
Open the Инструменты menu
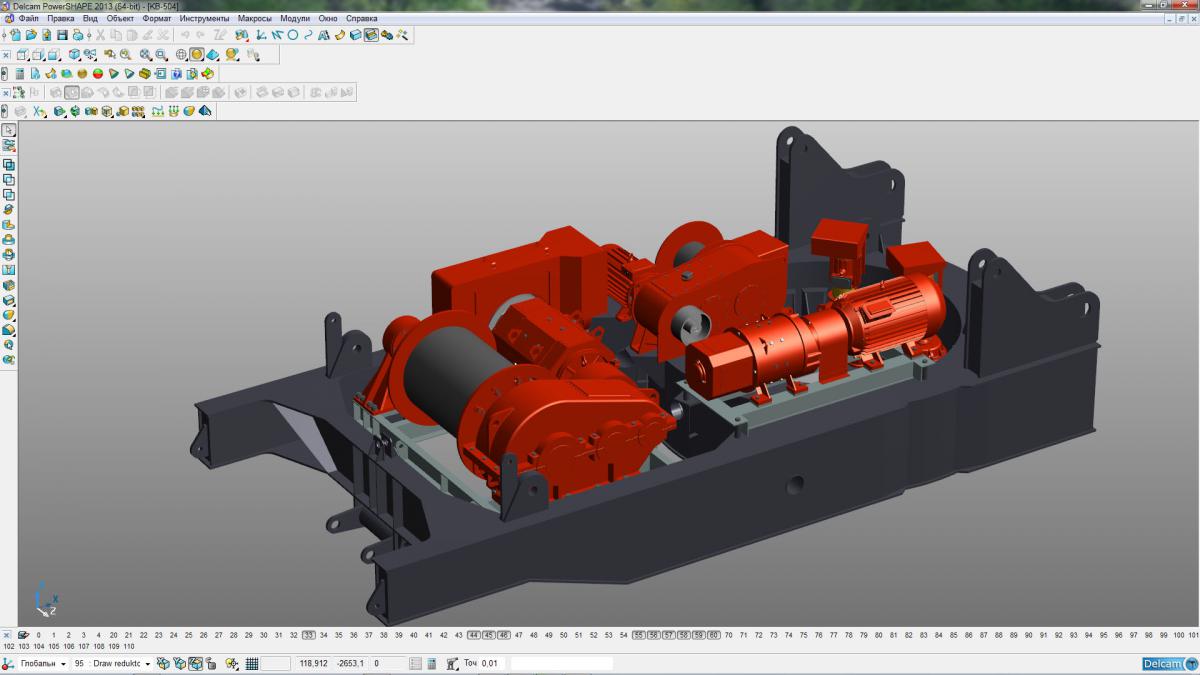point(204,18)
